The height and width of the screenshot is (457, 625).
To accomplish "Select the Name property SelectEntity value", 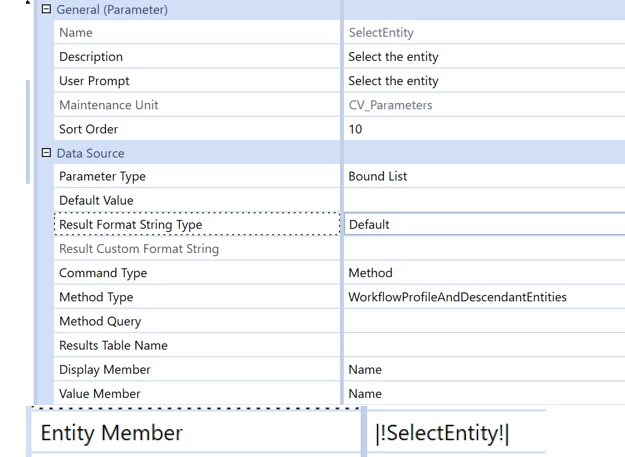I will 484,32.
